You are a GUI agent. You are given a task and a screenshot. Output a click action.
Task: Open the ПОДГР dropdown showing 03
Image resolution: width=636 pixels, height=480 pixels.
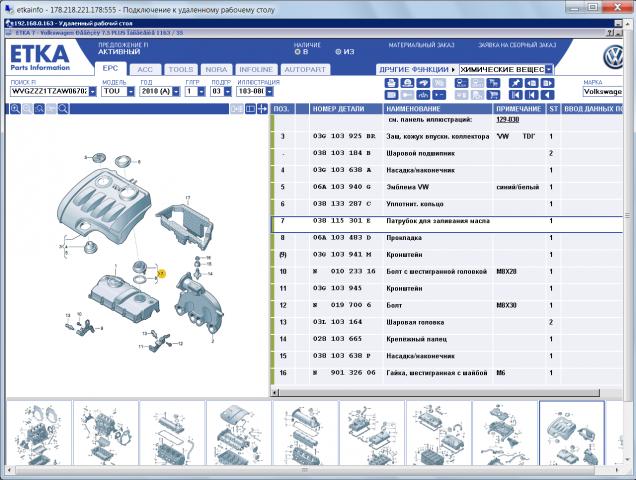[228, 92]
